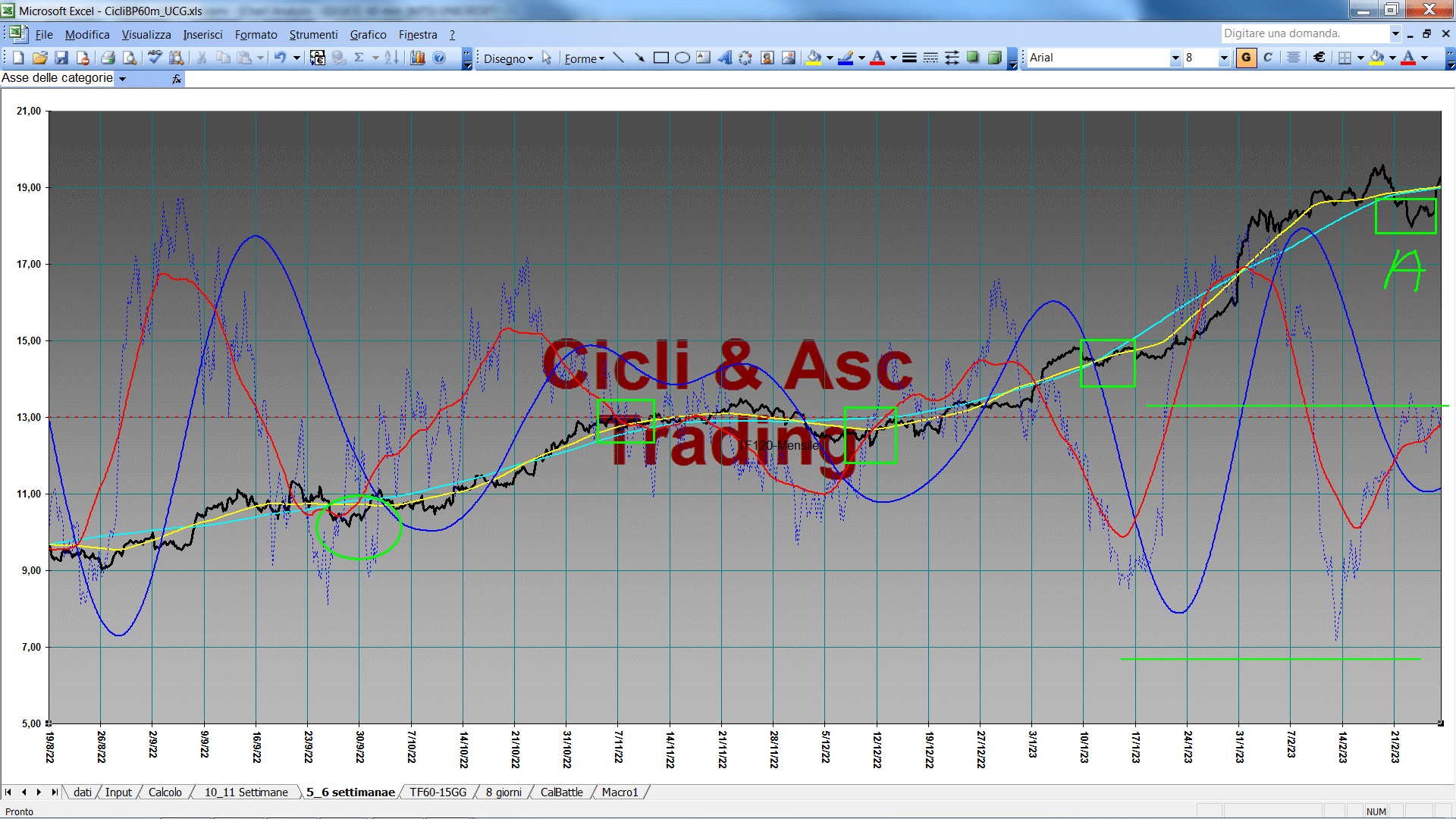Open the Formato menu
This screenshot has width=1456, height=819.
[256, 35]
